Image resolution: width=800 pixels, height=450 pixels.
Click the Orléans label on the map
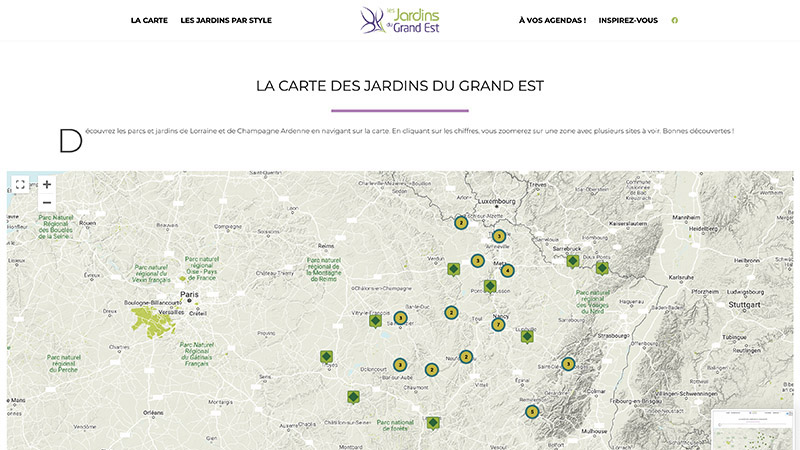153,413
